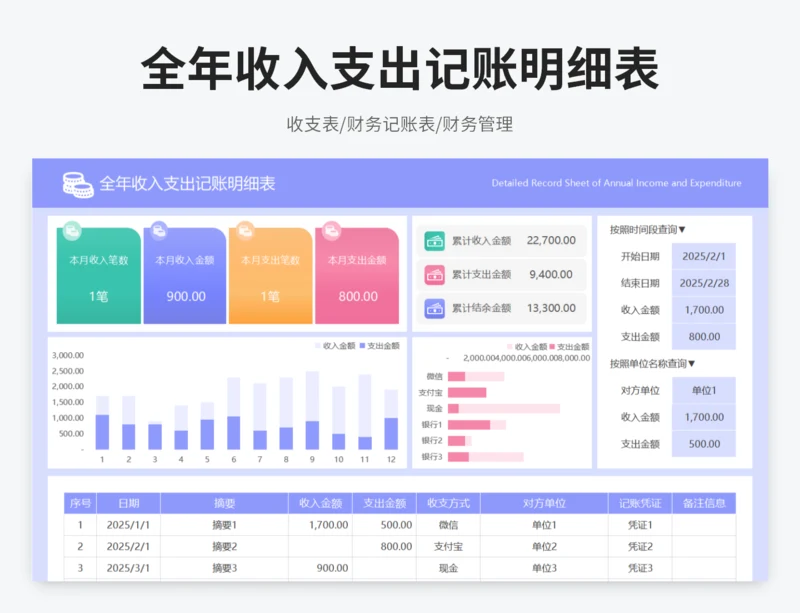Screen dimensions: 800x613
Task: Select the 900.00 cell in row 3
Action: click(320, 568)
